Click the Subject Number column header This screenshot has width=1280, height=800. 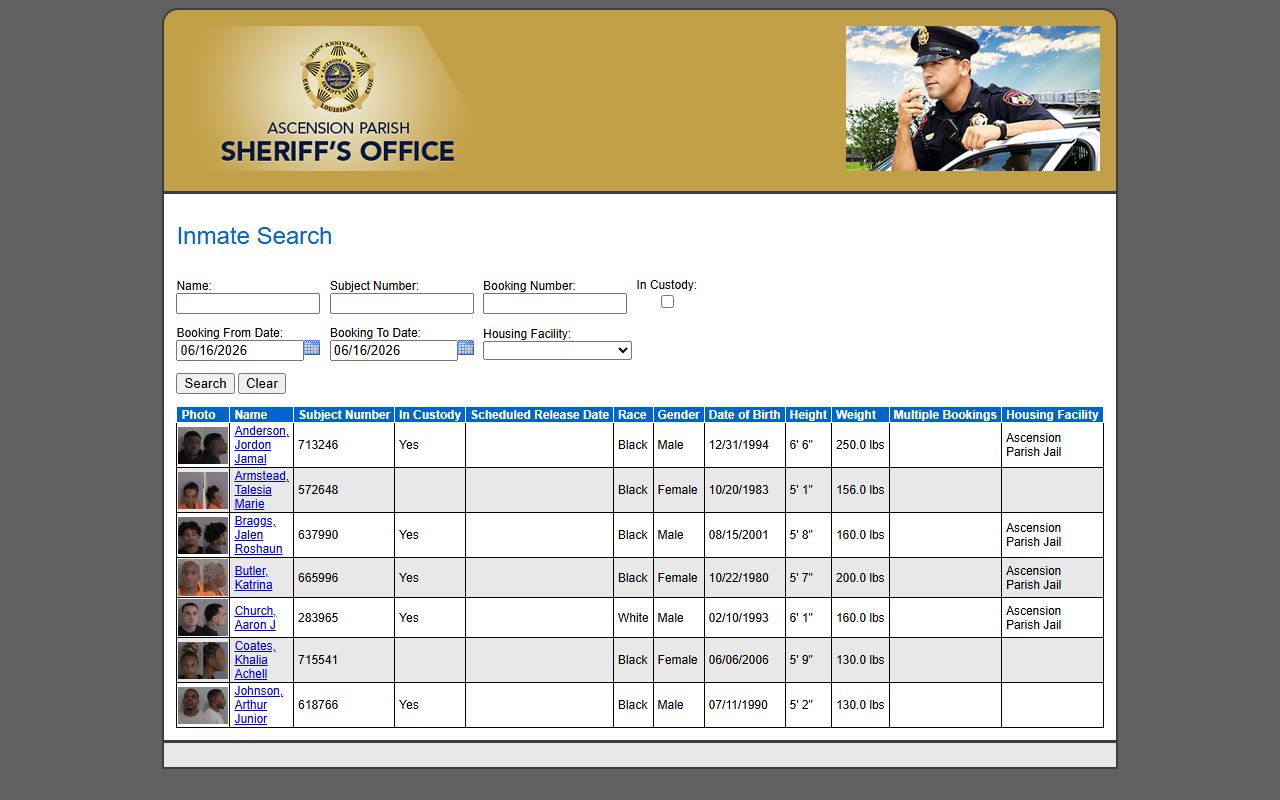(x=344, y=414)
